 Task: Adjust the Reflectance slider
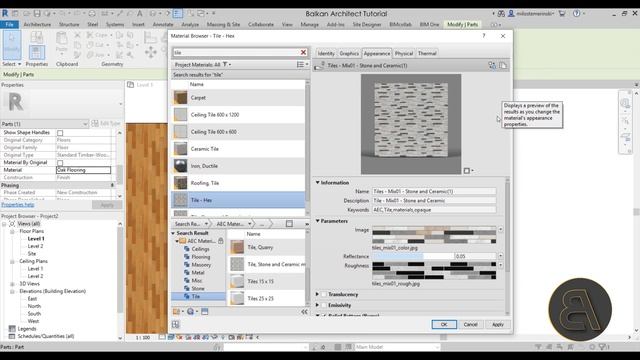tap(413, 256)
